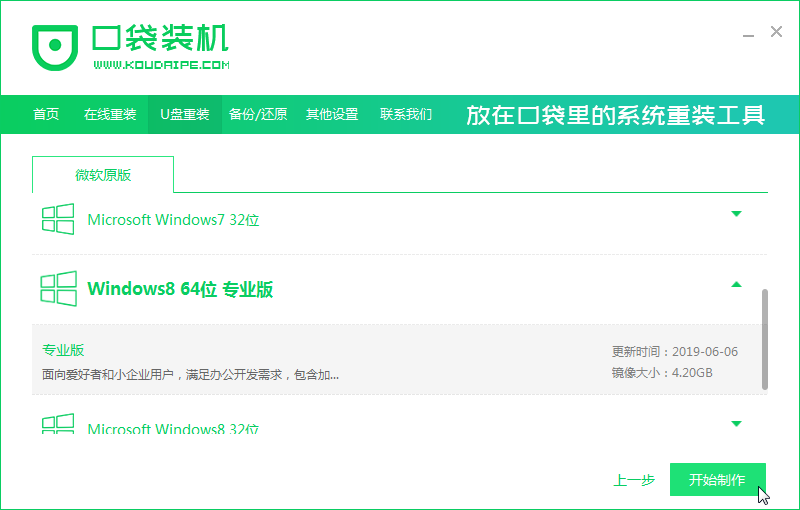Viewport: 800px width, 510px height.
Task: Expand the Microsoft Windows8 32位 entry arrow
Action: [736, 424]
